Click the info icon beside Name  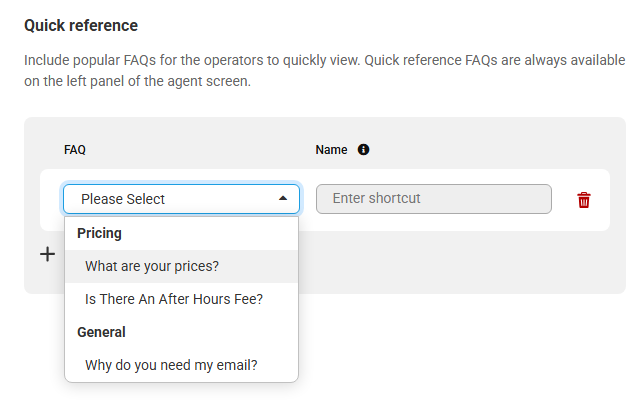(363, 150)
